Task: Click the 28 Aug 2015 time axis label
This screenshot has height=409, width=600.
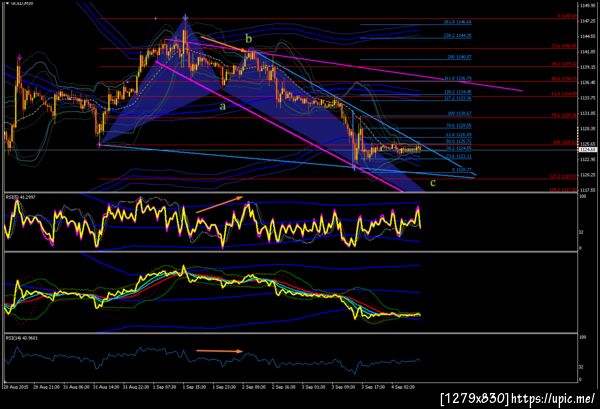Action: [16, 387]
